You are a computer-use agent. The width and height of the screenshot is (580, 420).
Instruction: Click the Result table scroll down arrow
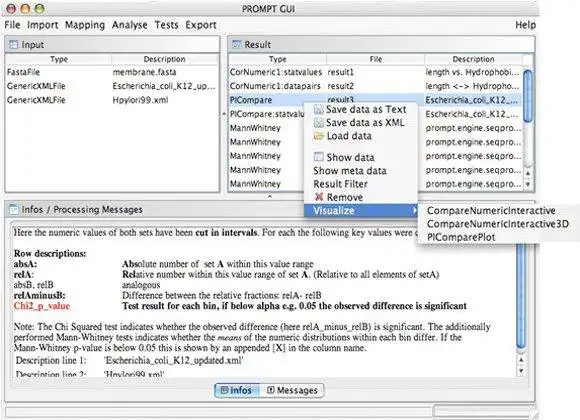click(528, 184)
